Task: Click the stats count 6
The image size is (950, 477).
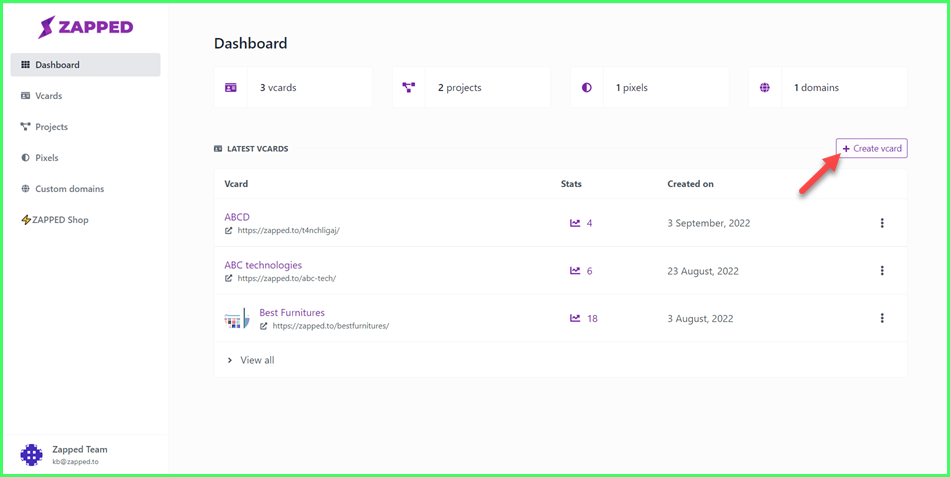Action: tap(590, 271)
